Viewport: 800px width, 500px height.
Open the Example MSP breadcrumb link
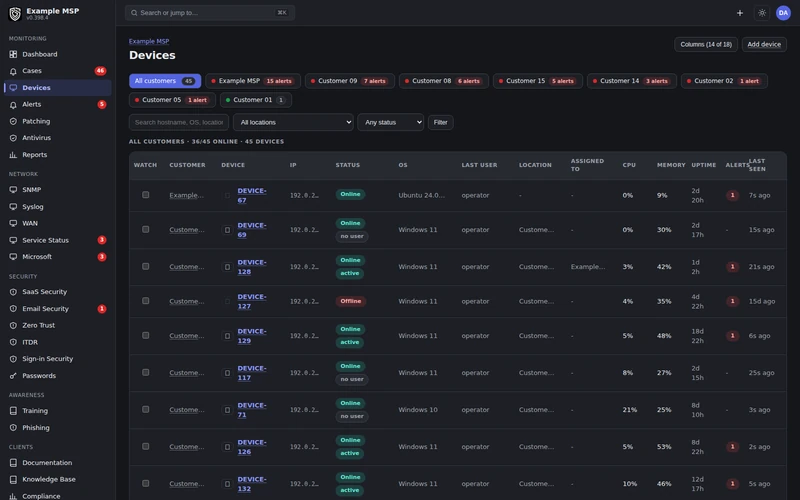point(149,41)
